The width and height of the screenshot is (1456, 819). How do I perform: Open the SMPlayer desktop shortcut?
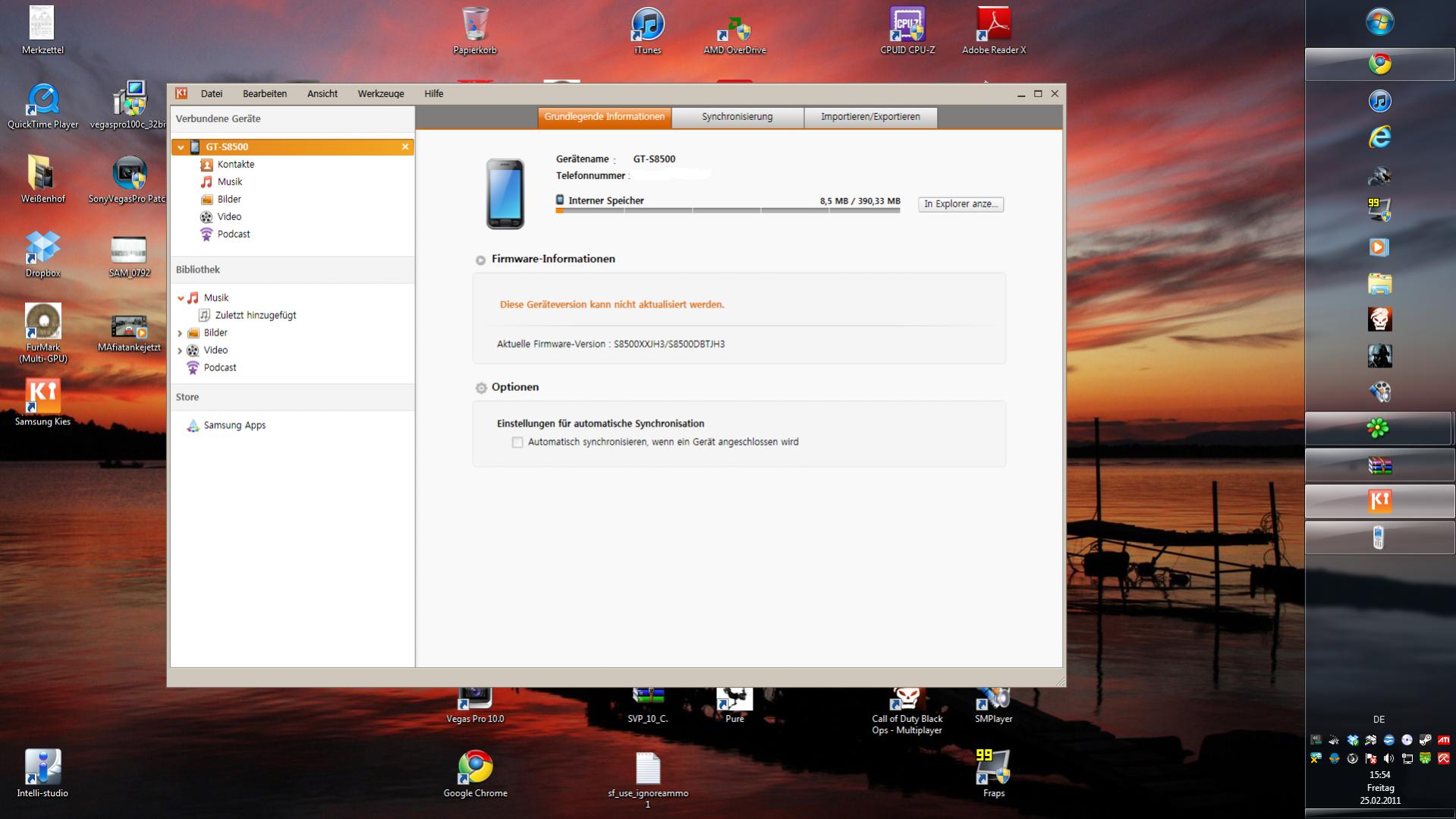coord(994,706)
